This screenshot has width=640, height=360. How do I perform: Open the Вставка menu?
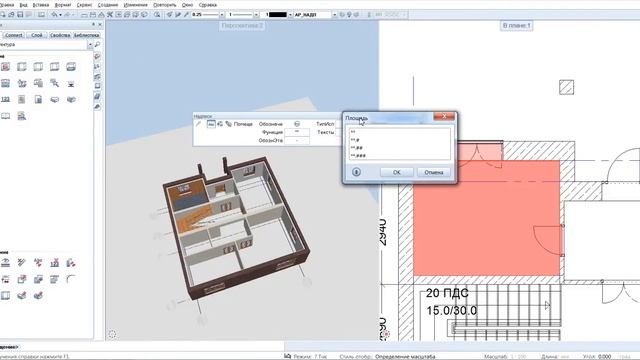coord(40,5)
